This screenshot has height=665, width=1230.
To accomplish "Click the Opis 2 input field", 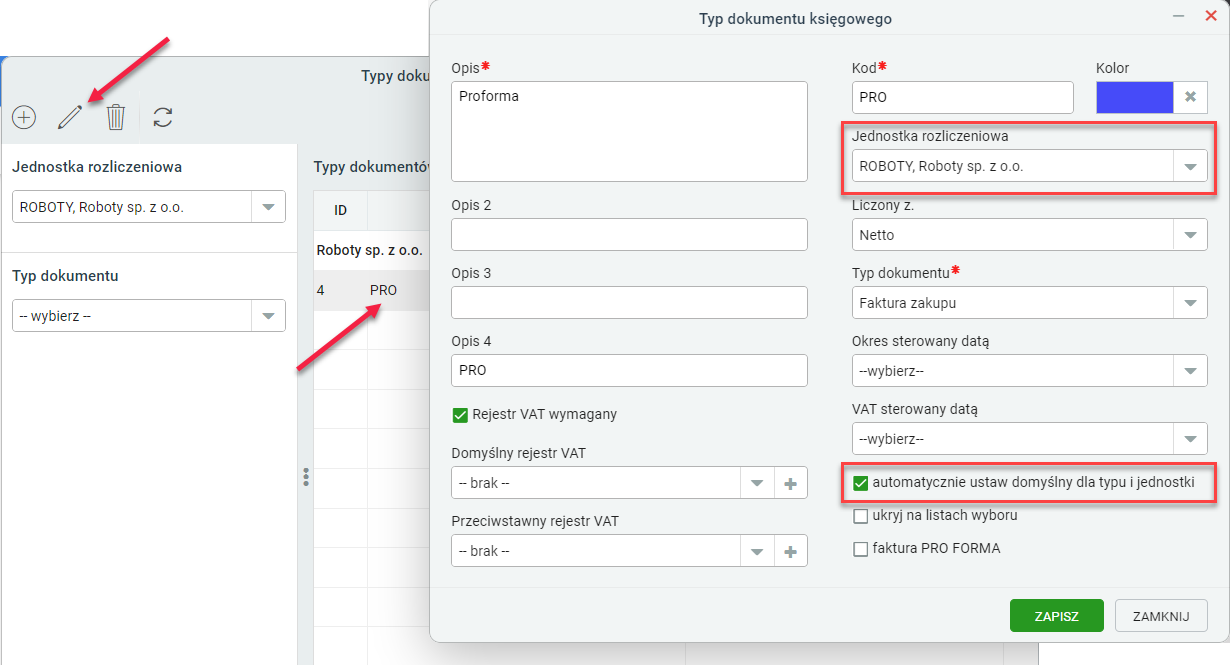I will (x=629, y=234).
